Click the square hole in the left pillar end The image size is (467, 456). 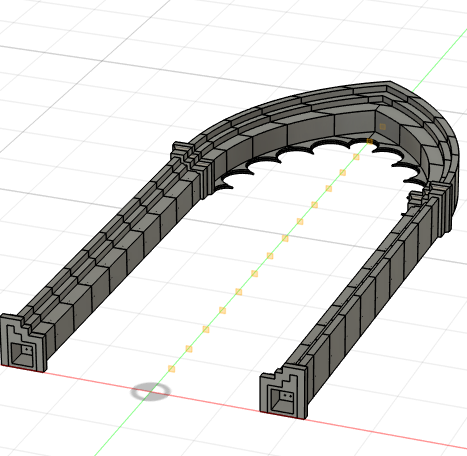(22, 354)
